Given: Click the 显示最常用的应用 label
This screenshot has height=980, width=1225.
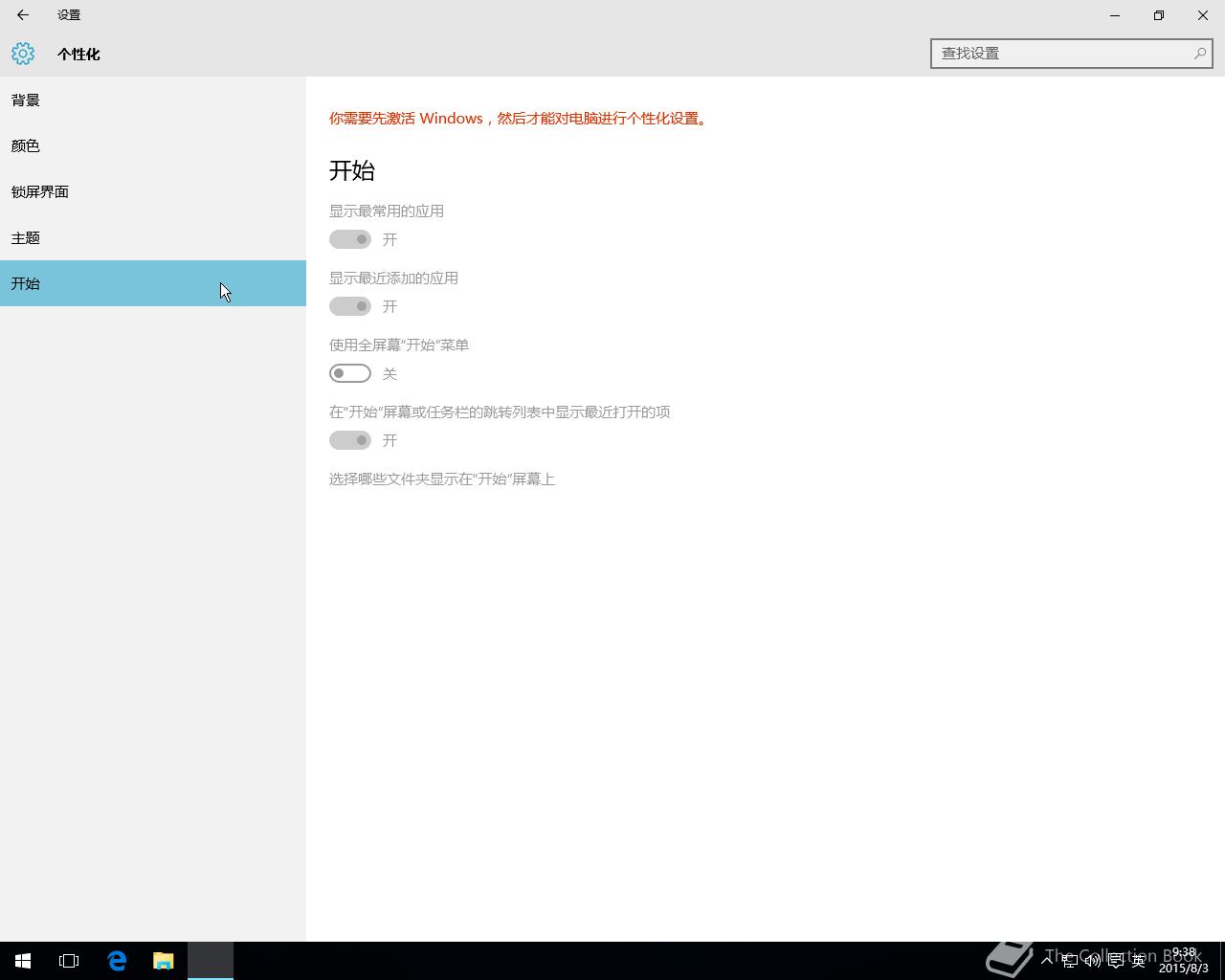Looking at the screenshot, I should 387,211.
